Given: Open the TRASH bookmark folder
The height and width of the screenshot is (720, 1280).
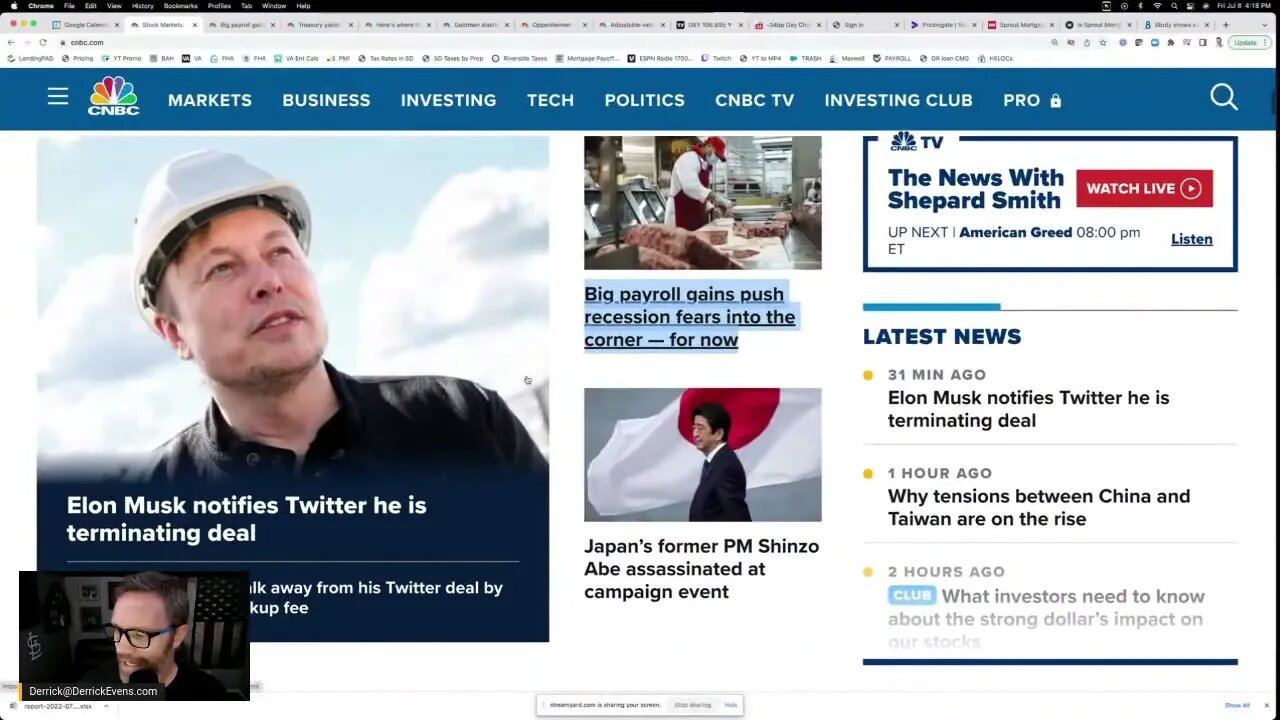Looking at the screenshot, I should pos(806,58).
